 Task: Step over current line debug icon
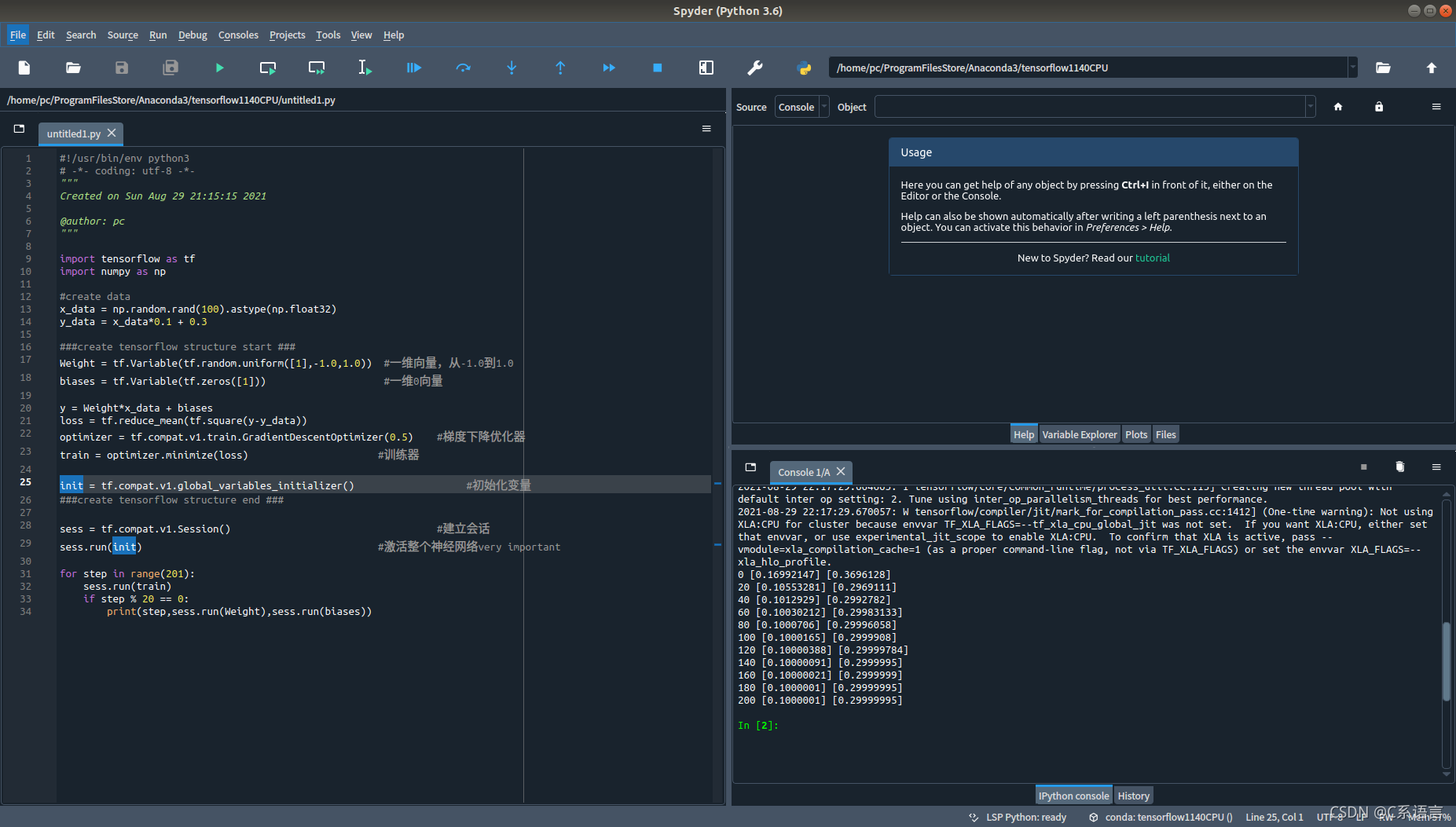pyautogui.click(x=463, y=68)
